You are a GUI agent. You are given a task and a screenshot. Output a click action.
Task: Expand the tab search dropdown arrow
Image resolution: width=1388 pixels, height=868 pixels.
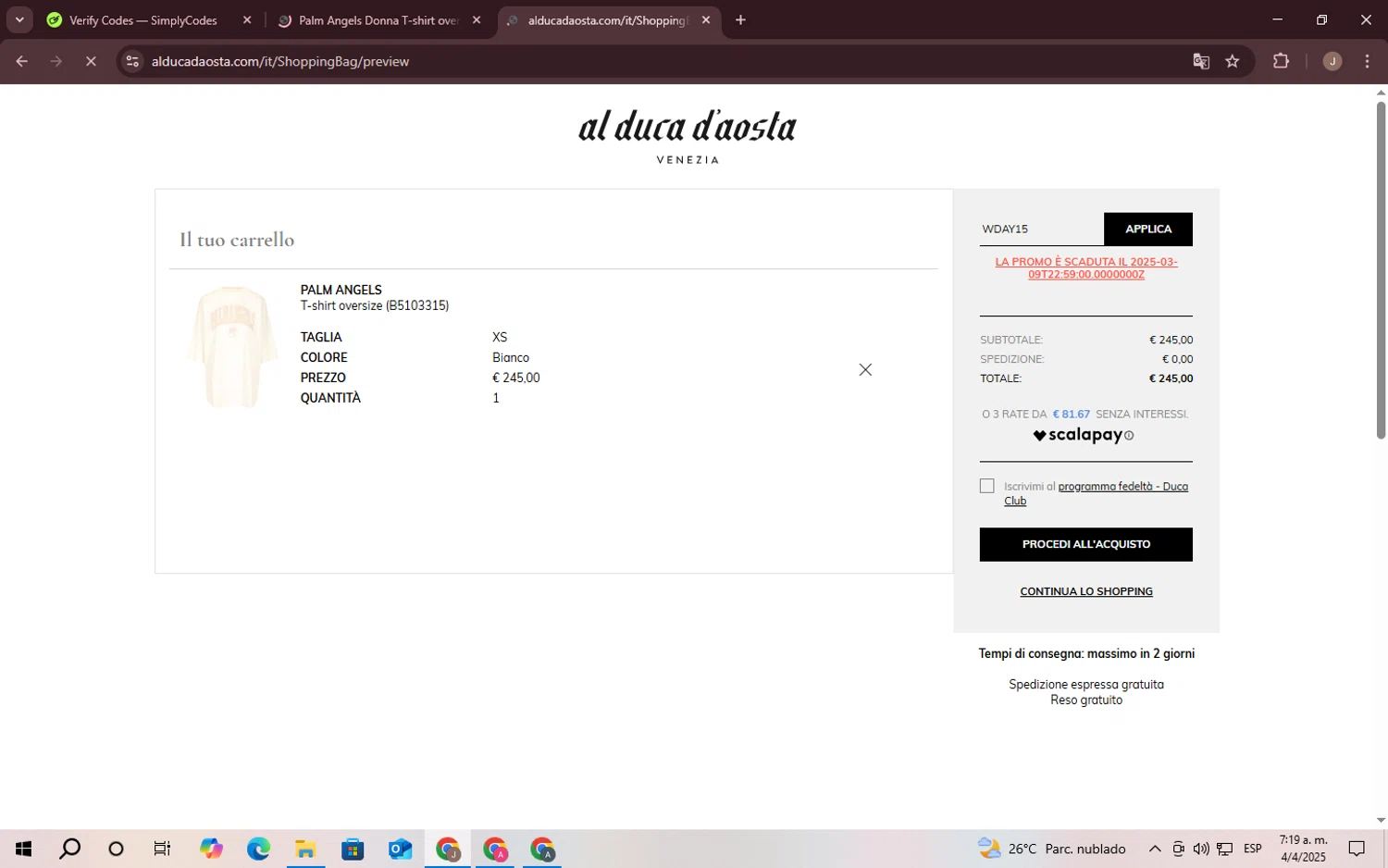click(19, 19)
